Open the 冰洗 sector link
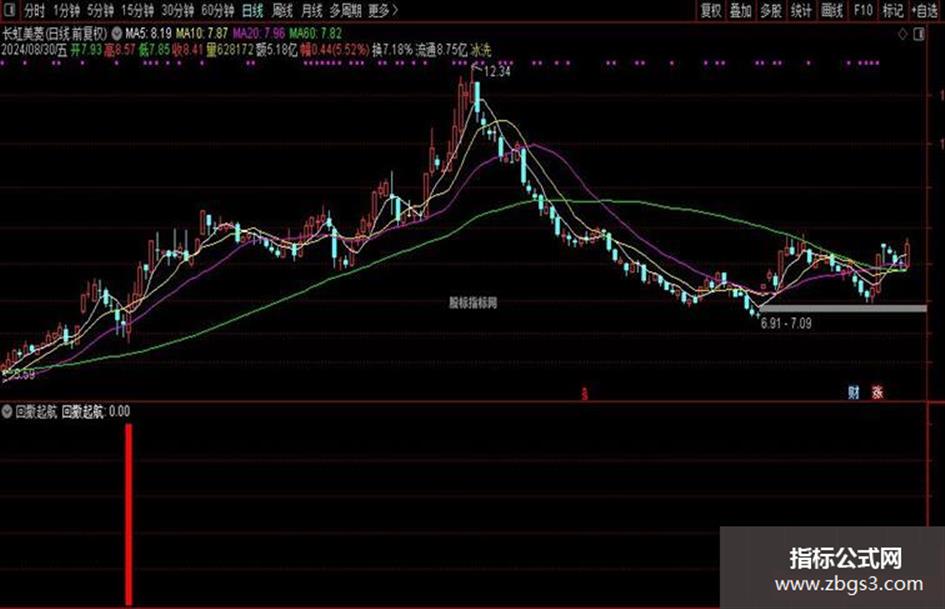Screen dimensions: 945x609 point(481,50)
